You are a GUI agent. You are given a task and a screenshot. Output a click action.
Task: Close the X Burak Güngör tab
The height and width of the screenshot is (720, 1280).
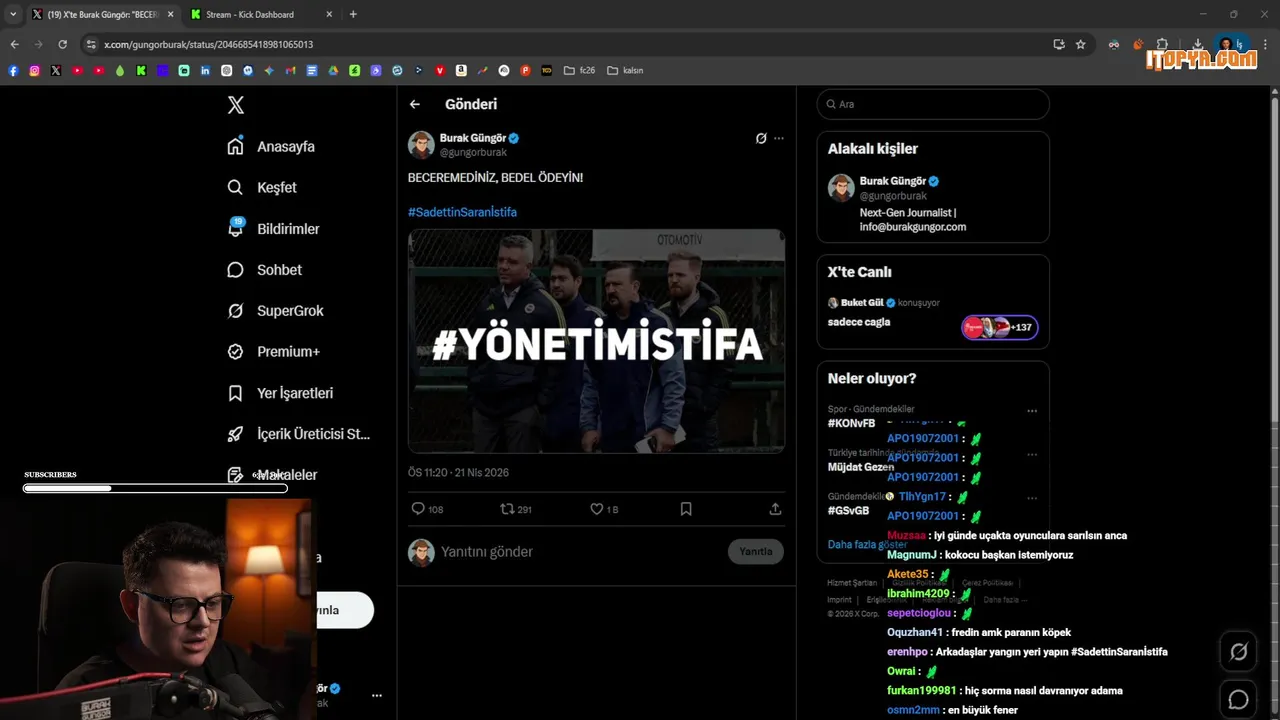click(x=170, y=14)
